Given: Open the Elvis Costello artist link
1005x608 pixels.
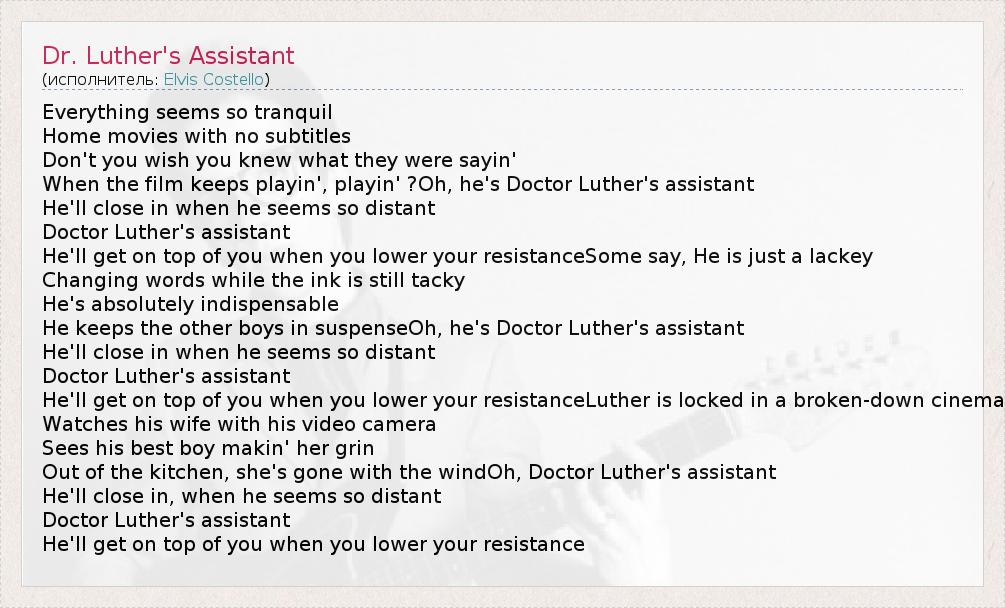Looking at the screenshot, I should [213, 80].
